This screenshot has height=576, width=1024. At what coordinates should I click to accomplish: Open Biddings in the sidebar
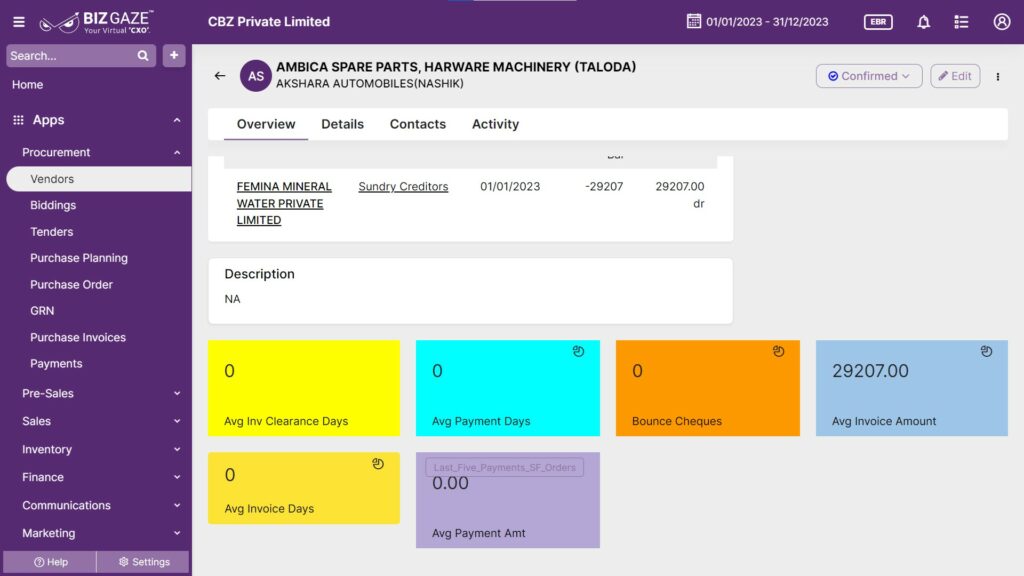pos(53,205)
